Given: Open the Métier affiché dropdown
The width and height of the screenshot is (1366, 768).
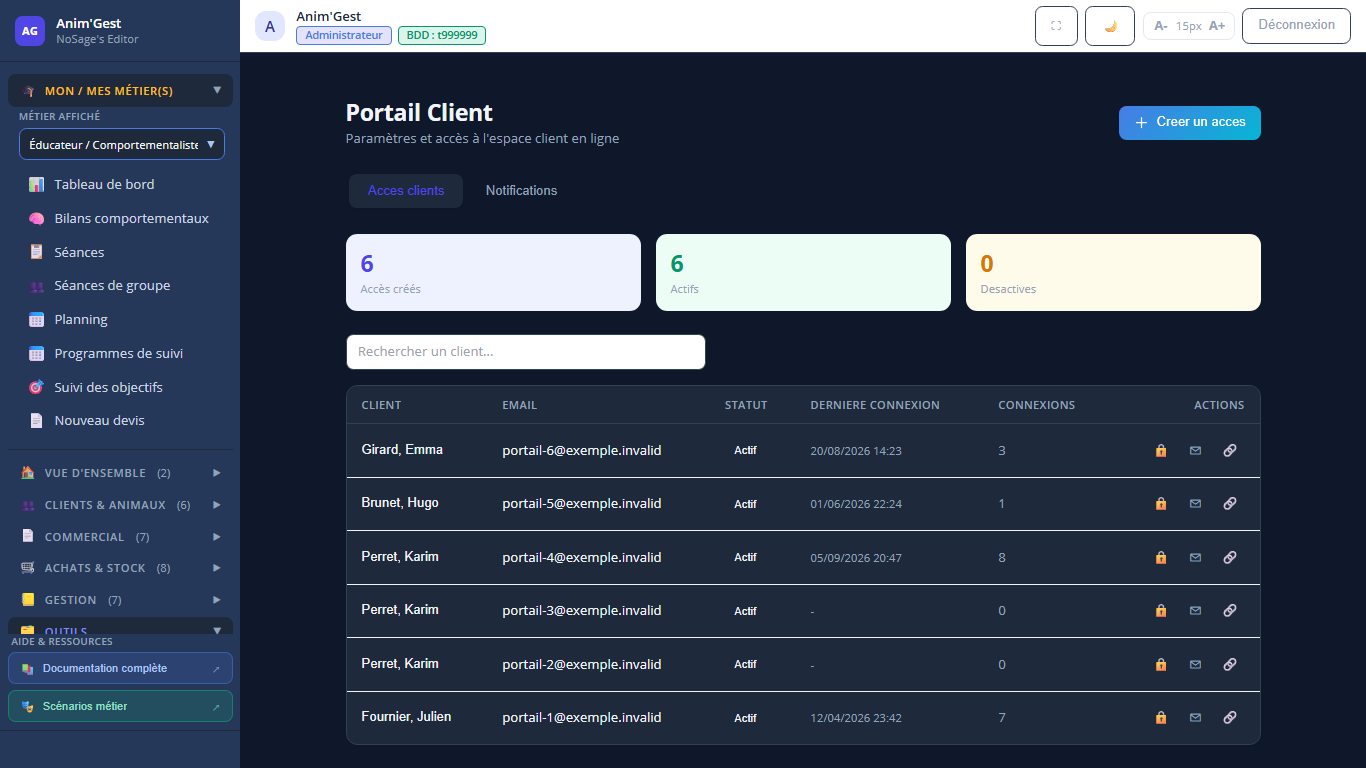Looking at the screenshot, I should click(x=122, y=144).
